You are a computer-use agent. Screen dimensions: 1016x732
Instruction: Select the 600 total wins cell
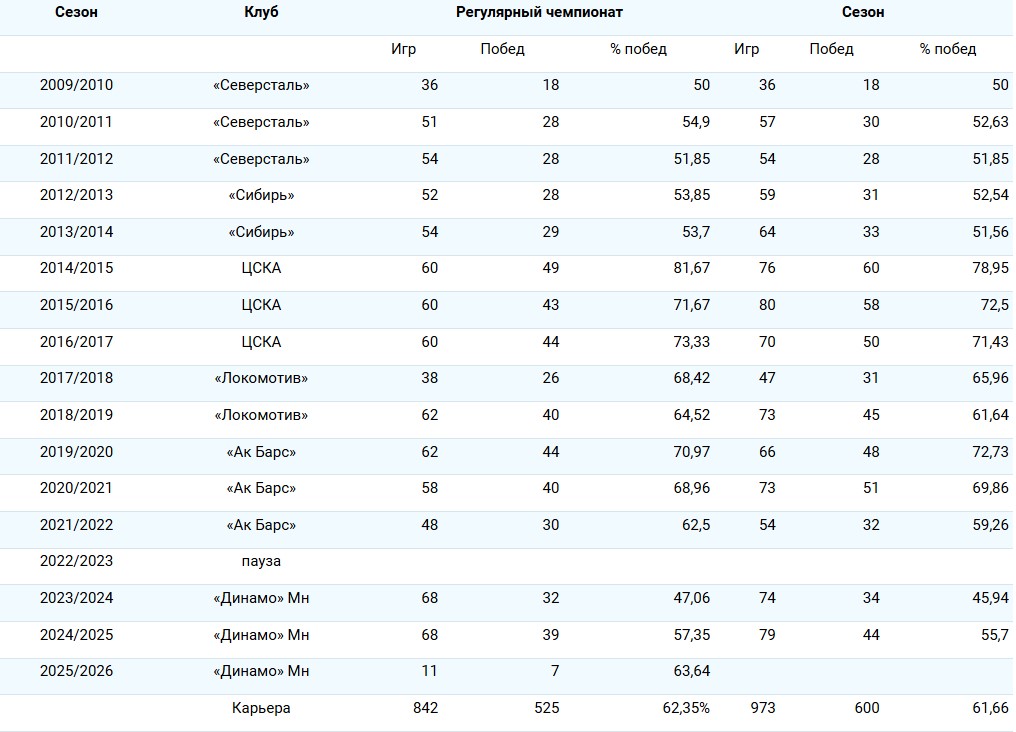[867, 709]
